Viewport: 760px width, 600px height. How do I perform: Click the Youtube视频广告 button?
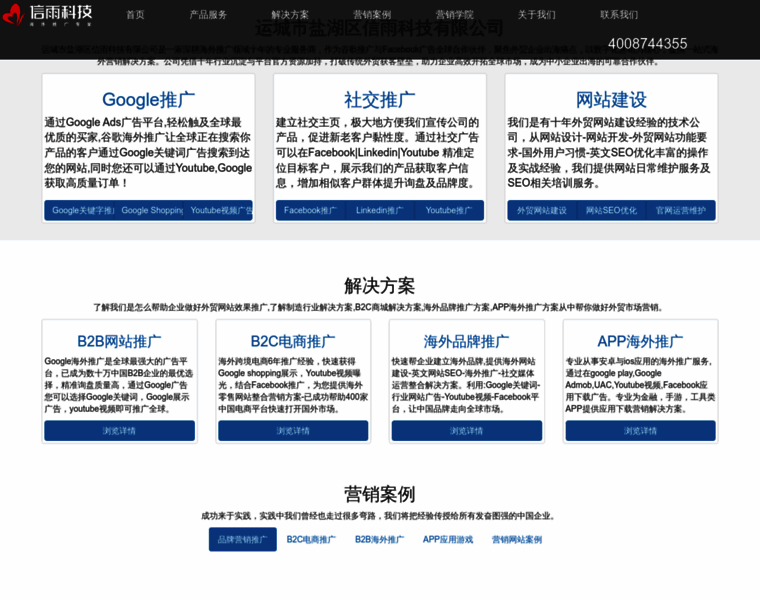218,210
